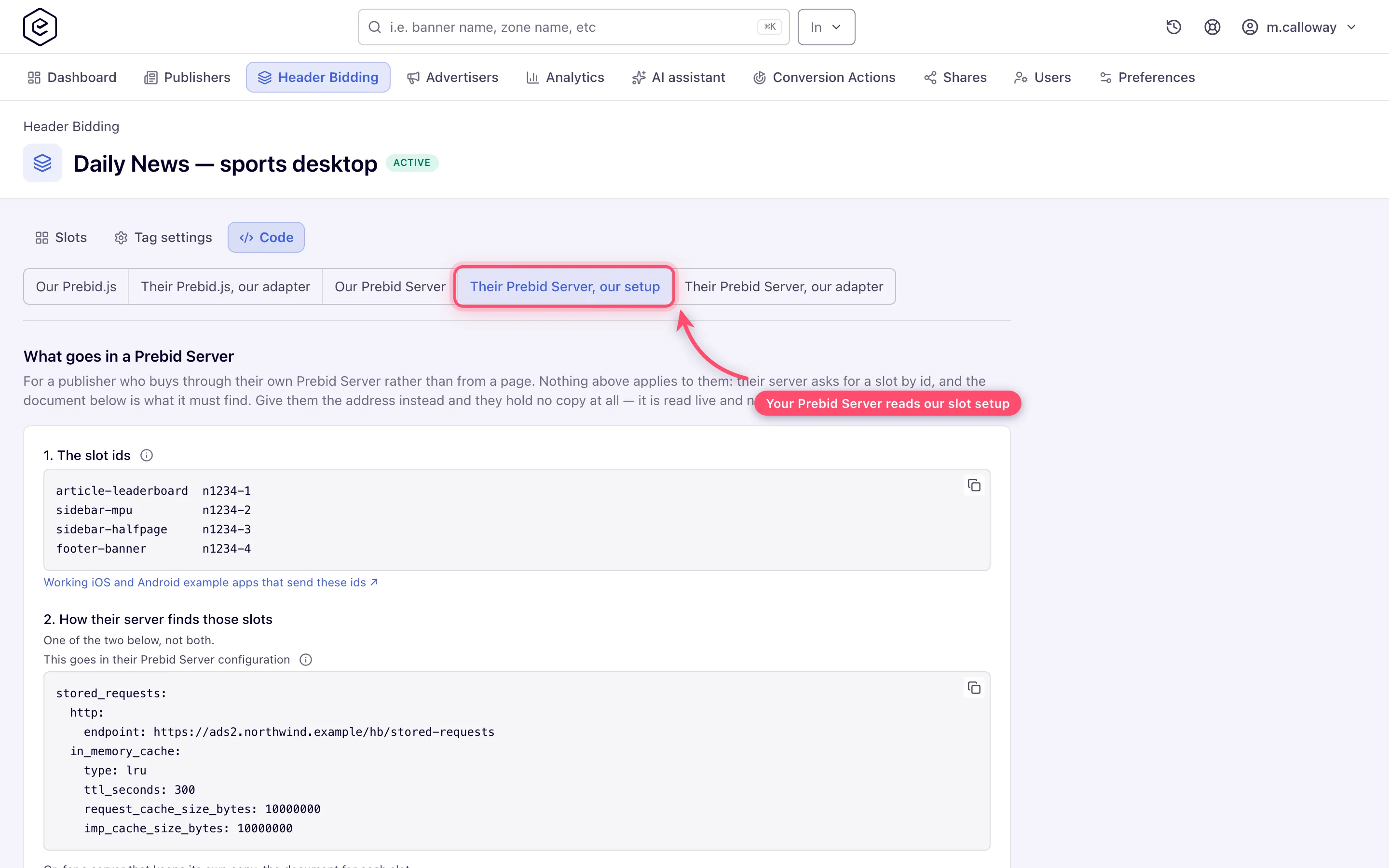This screenshot has height=868, width=1389.
Task: Switch to the Slots tab
Action: pos(61,238)
